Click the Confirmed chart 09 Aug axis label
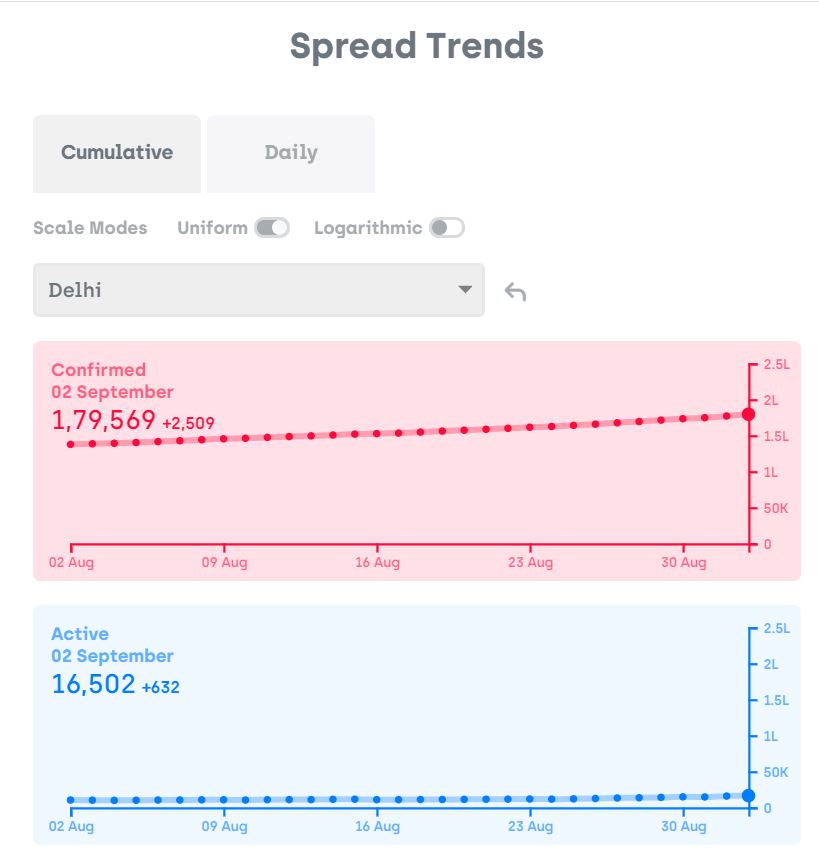Screen dimensions: 819x848 224,563
